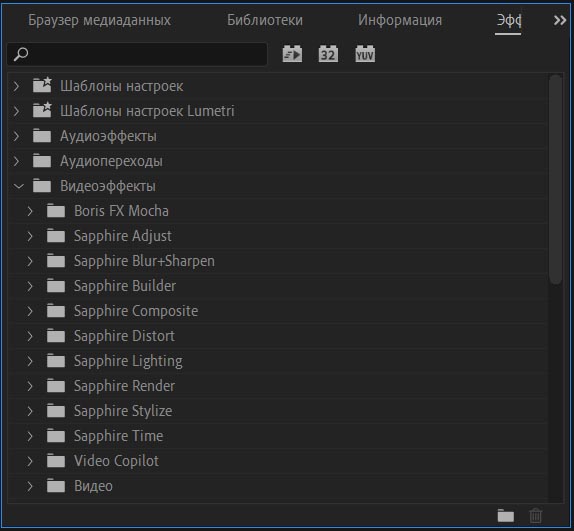Toggle the Accelerated Effects filter icon
574x531 pixels.
(292, 54)
